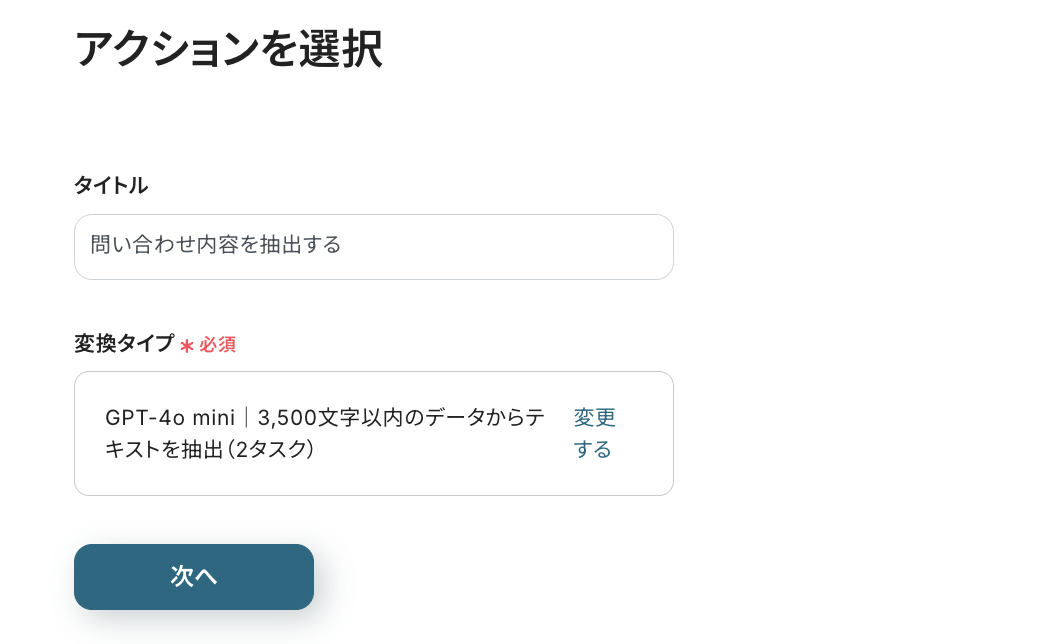Click the red asterisk next to 変換タイプ
This screenshot has width=1038, height=644.
point(188,344)
